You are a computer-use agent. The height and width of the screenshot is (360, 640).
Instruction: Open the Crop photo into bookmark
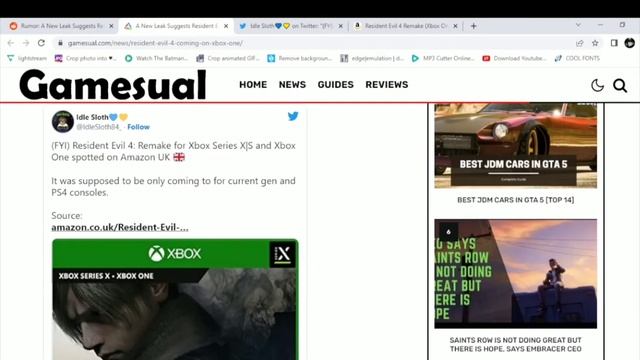pos(85,58)
